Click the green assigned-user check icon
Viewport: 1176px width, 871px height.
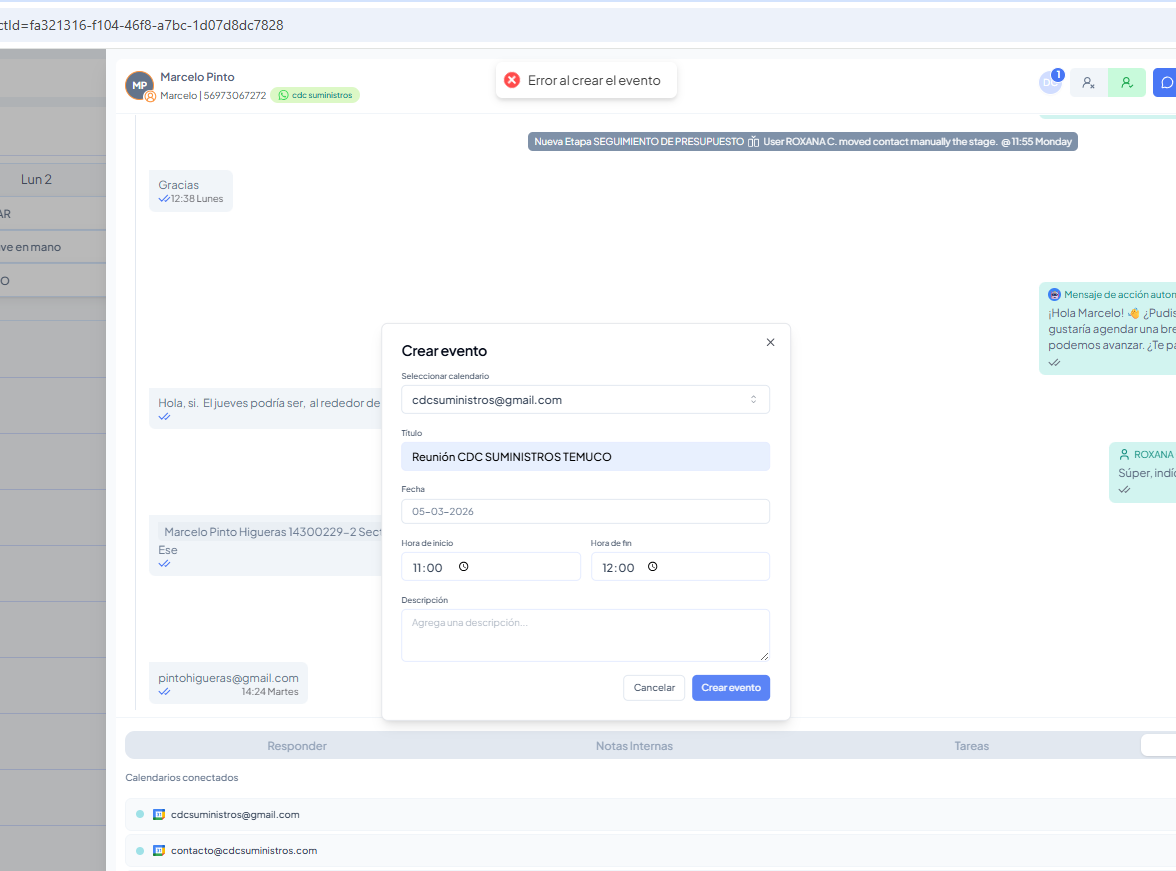(x=1127, y=83)
